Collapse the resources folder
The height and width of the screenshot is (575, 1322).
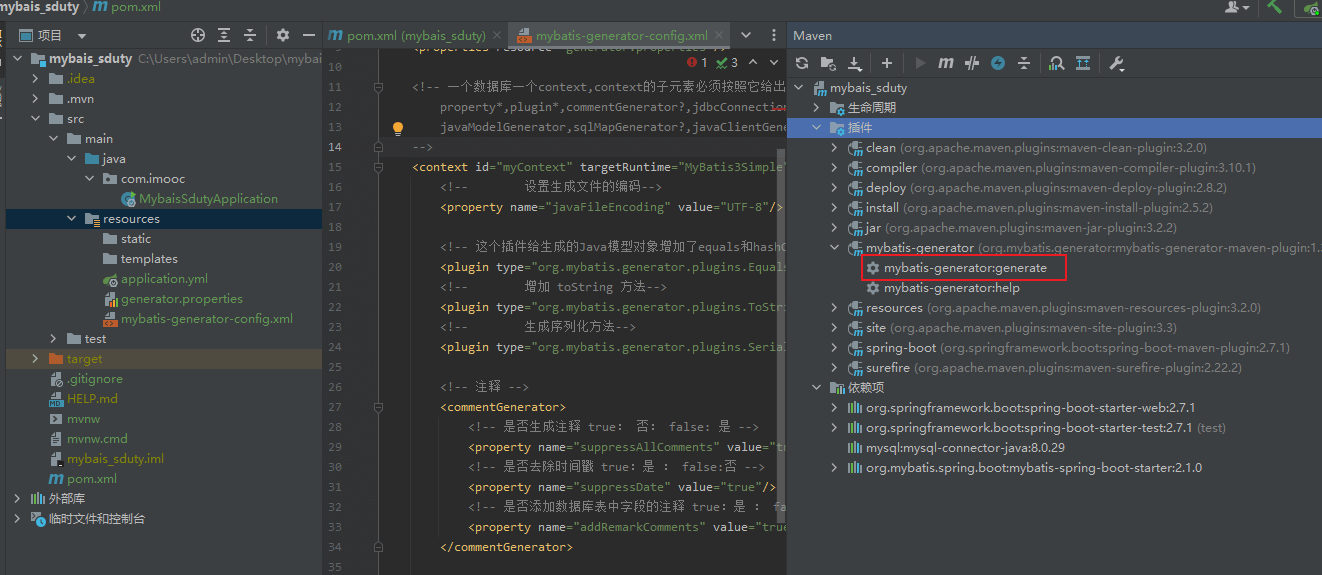(71, 219)
